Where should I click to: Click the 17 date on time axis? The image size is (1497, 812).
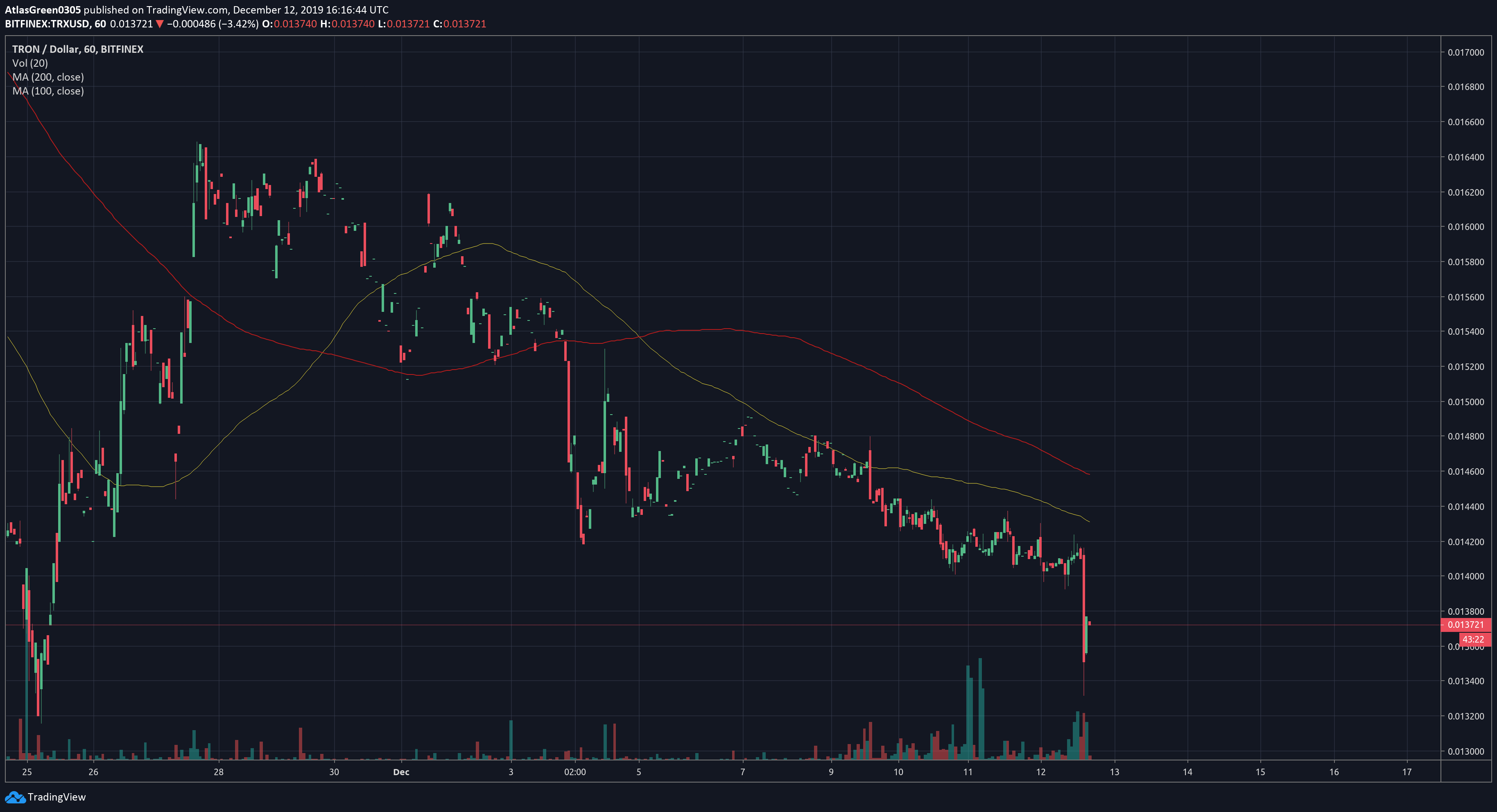point(1407,772)
